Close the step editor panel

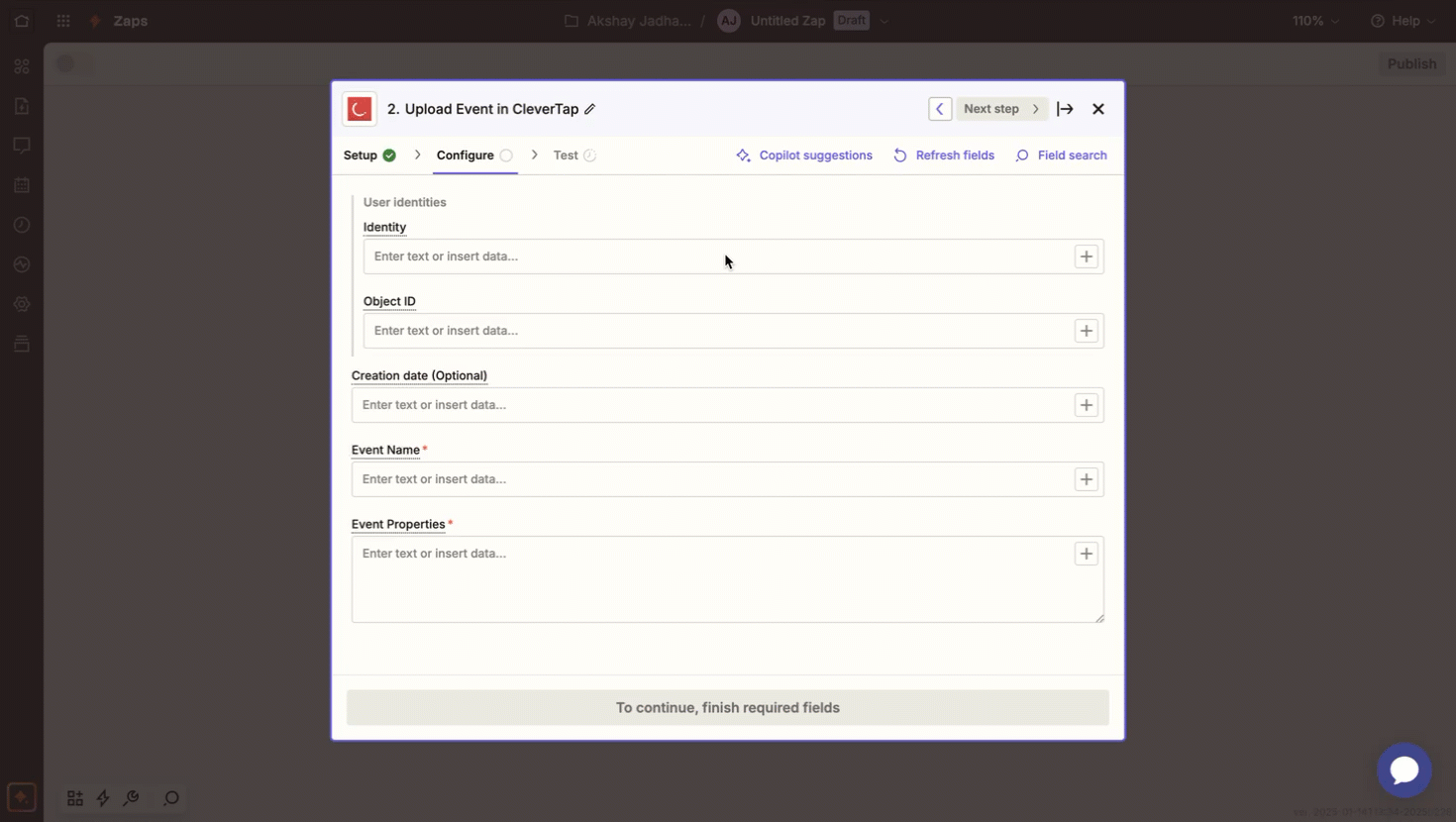(1098, 109)
